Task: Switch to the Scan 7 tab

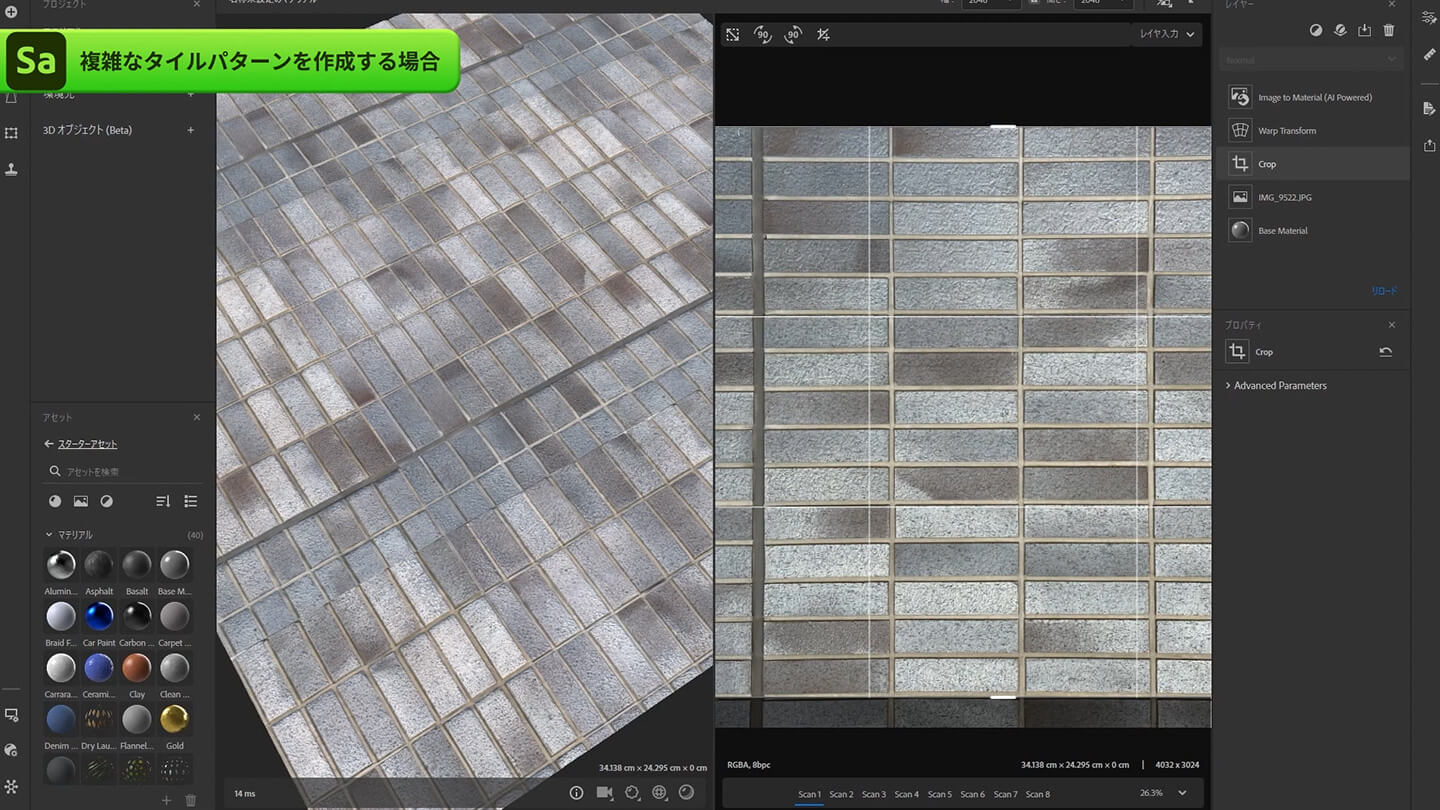Action: click(x=1005, y=794)
